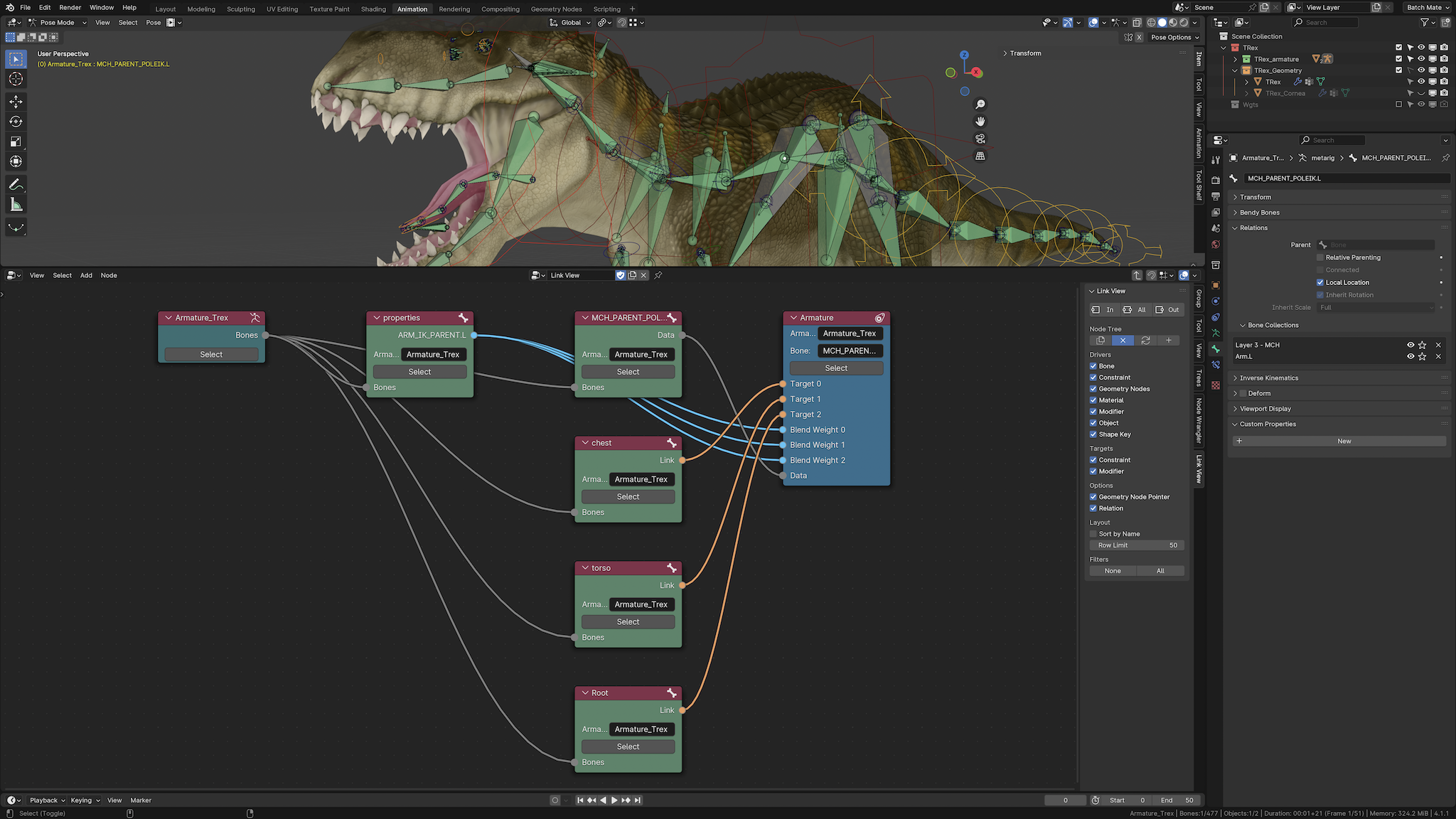
Task: Click Select button on torso node
Action: coord(628,622)
